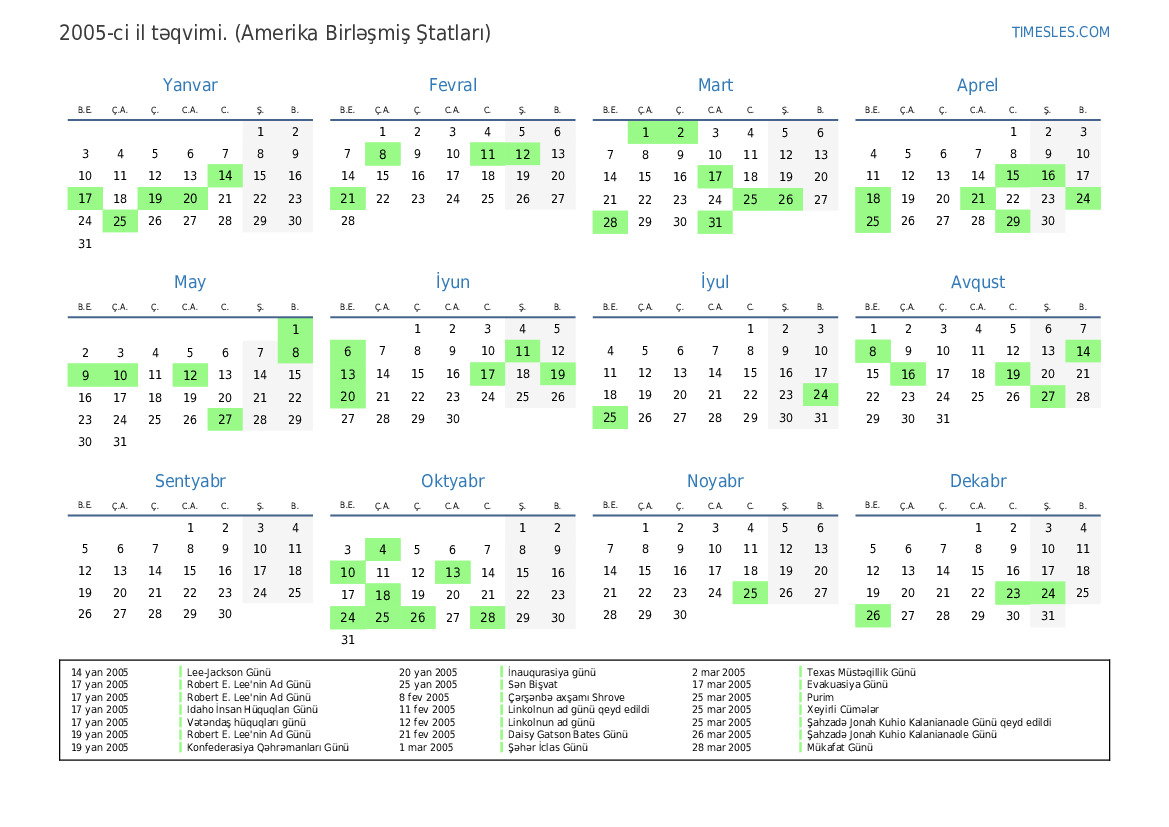Select the Fevral month title
1169x827 pixels.
[452, 85]
